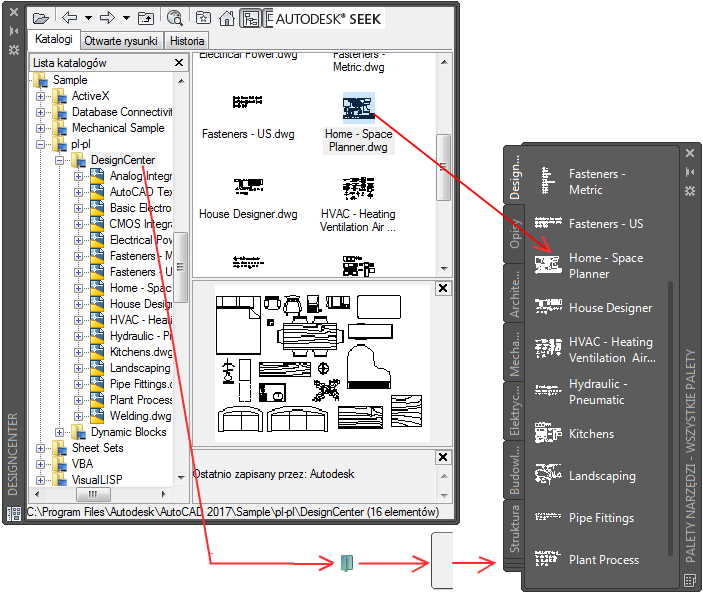
Task: Open the Elektryc... palette tab
Action: pos(515,411)
